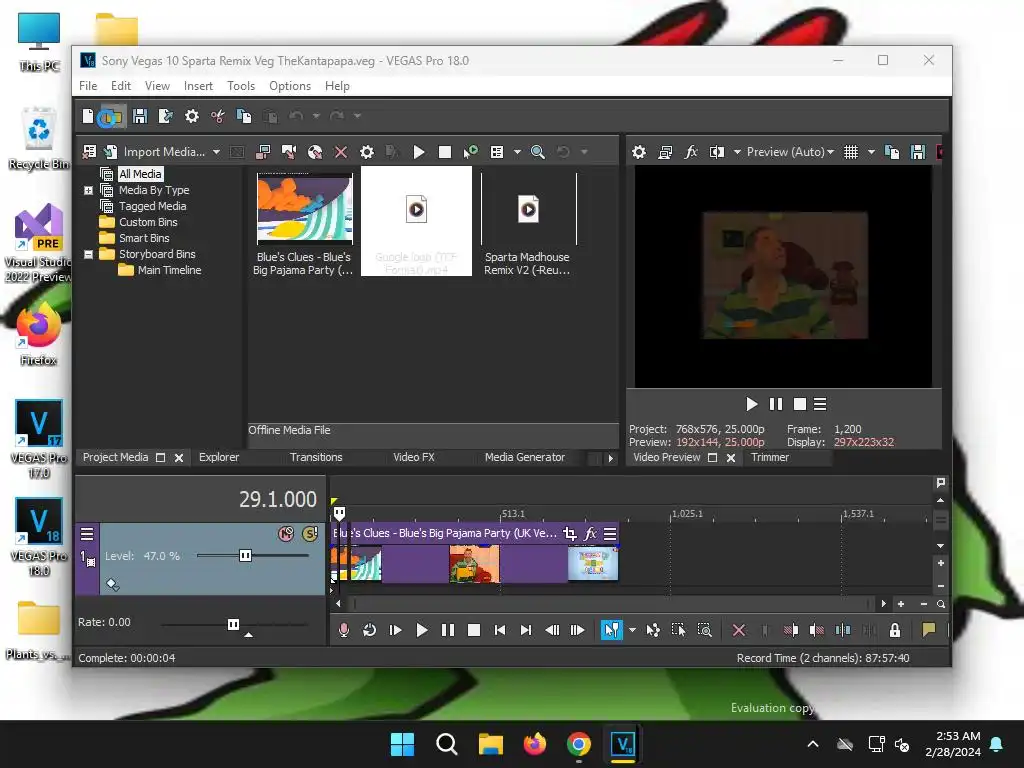The width and height of the screenshot is (1024, 768).
Task: Open the Video Preview hamburger menu
Action: (x=820, y=404)
